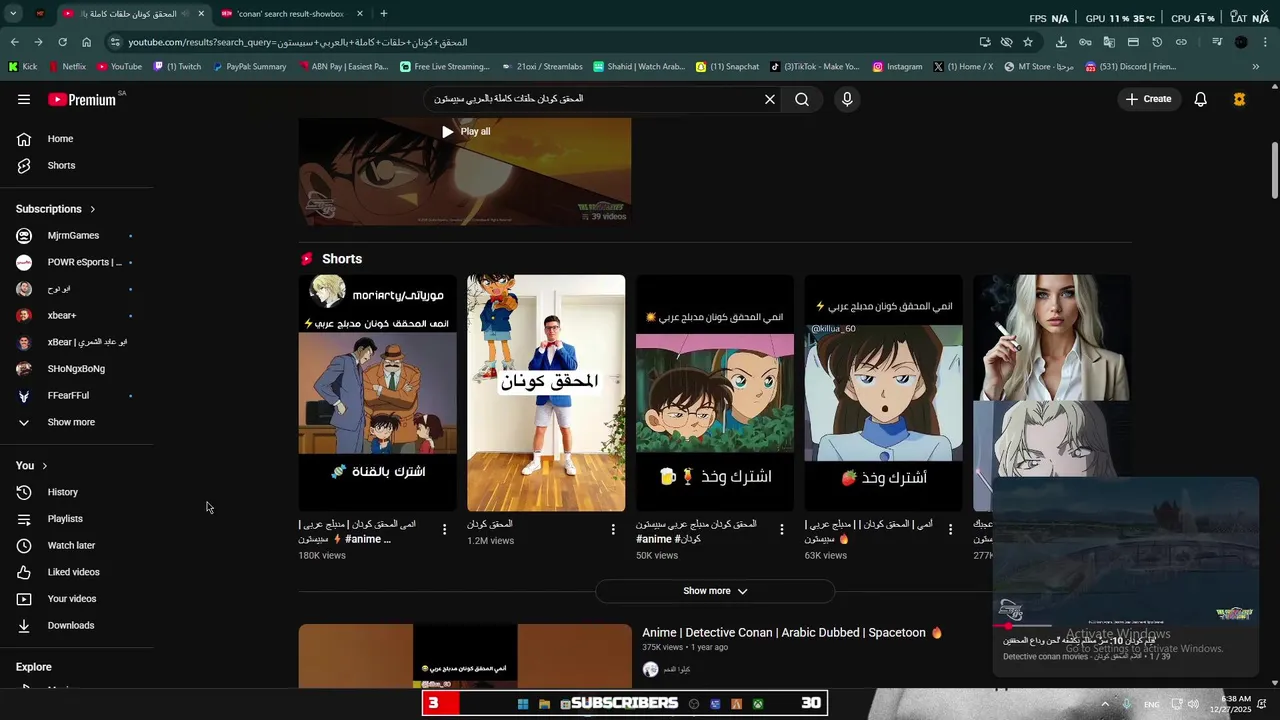The height and width of the screenshot is (720, 1280).
Task: Open the browser three-dot menu
Action: point(1265,42)
